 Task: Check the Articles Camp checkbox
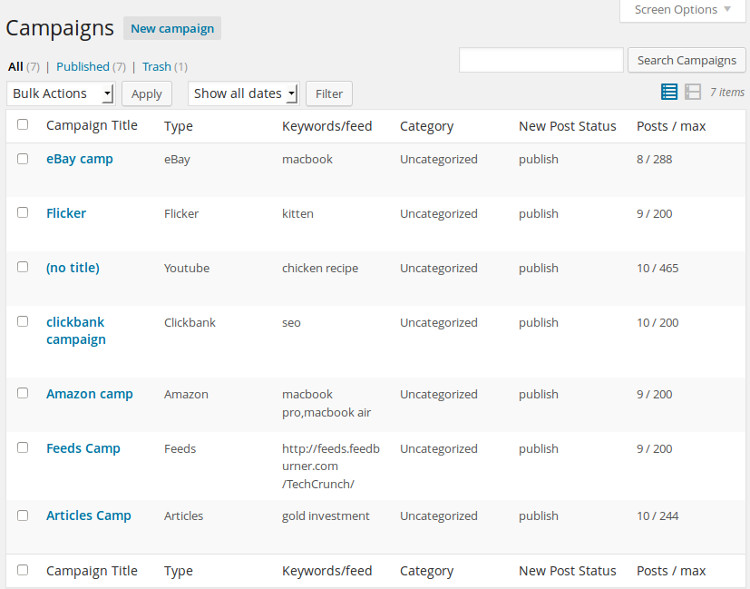[22, 516]
